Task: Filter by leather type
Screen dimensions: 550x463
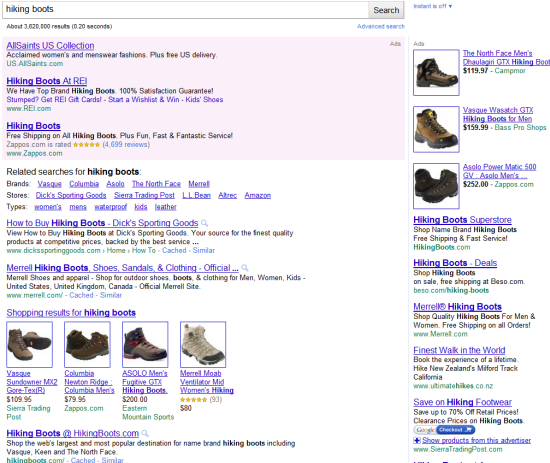Action: pyautogui.click(x=166, y=207)
